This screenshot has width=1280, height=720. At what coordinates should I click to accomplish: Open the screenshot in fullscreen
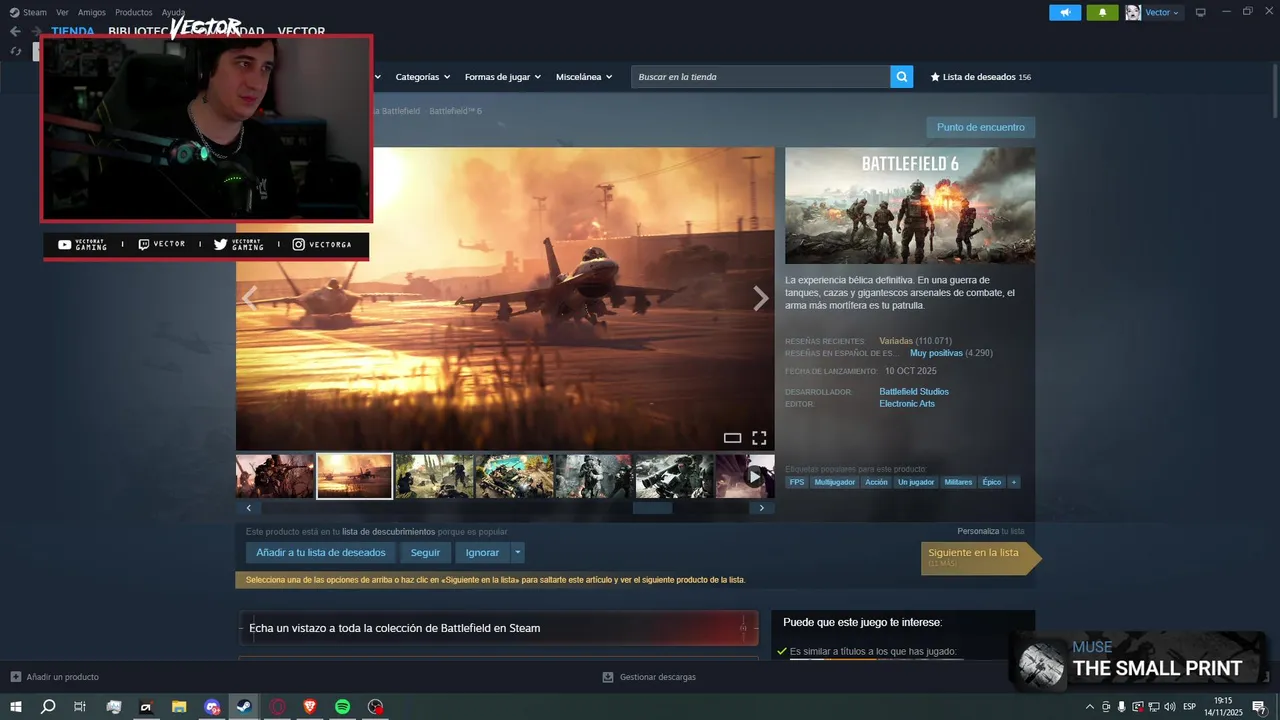[x=759, y=438]
